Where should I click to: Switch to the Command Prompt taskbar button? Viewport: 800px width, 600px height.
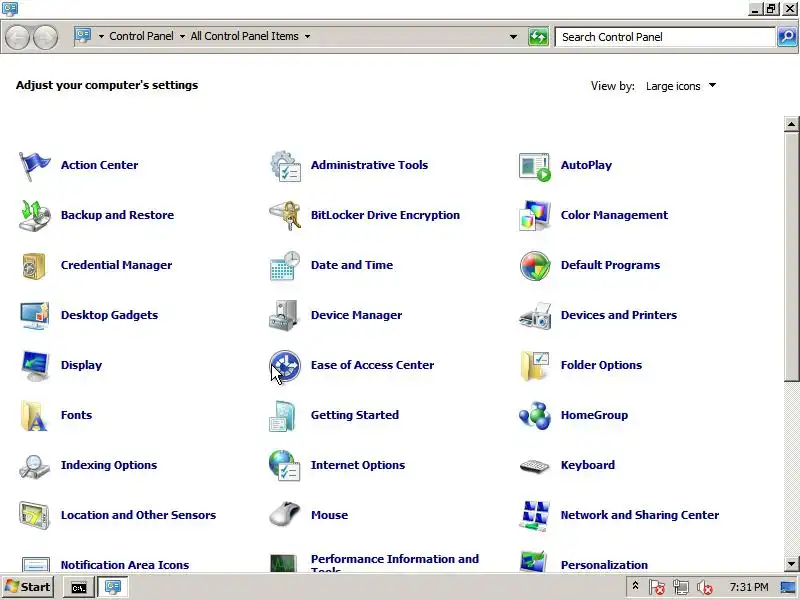coord(78,588)
